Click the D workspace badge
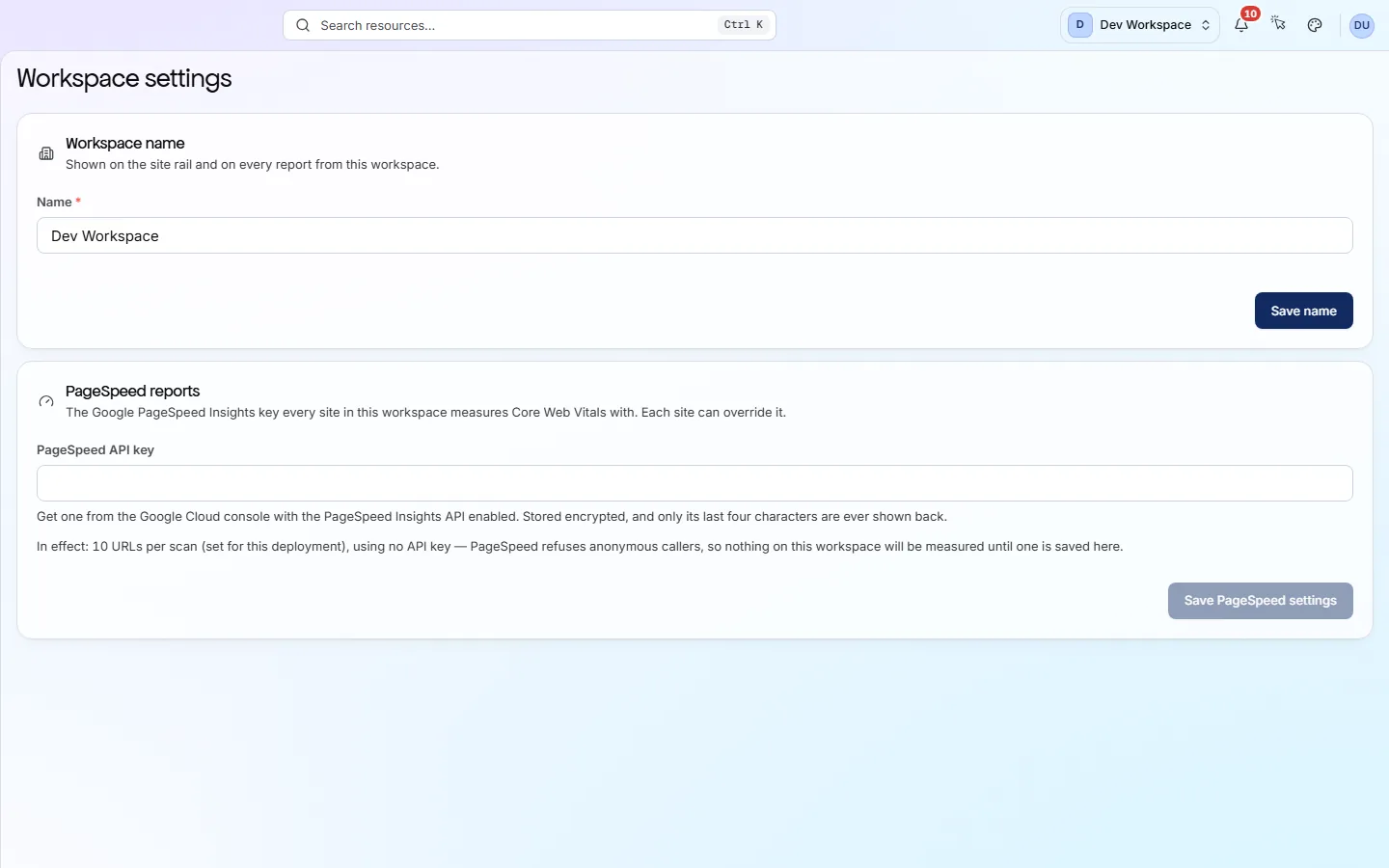The image size is (1389, 868). [x=1080, y=25]
